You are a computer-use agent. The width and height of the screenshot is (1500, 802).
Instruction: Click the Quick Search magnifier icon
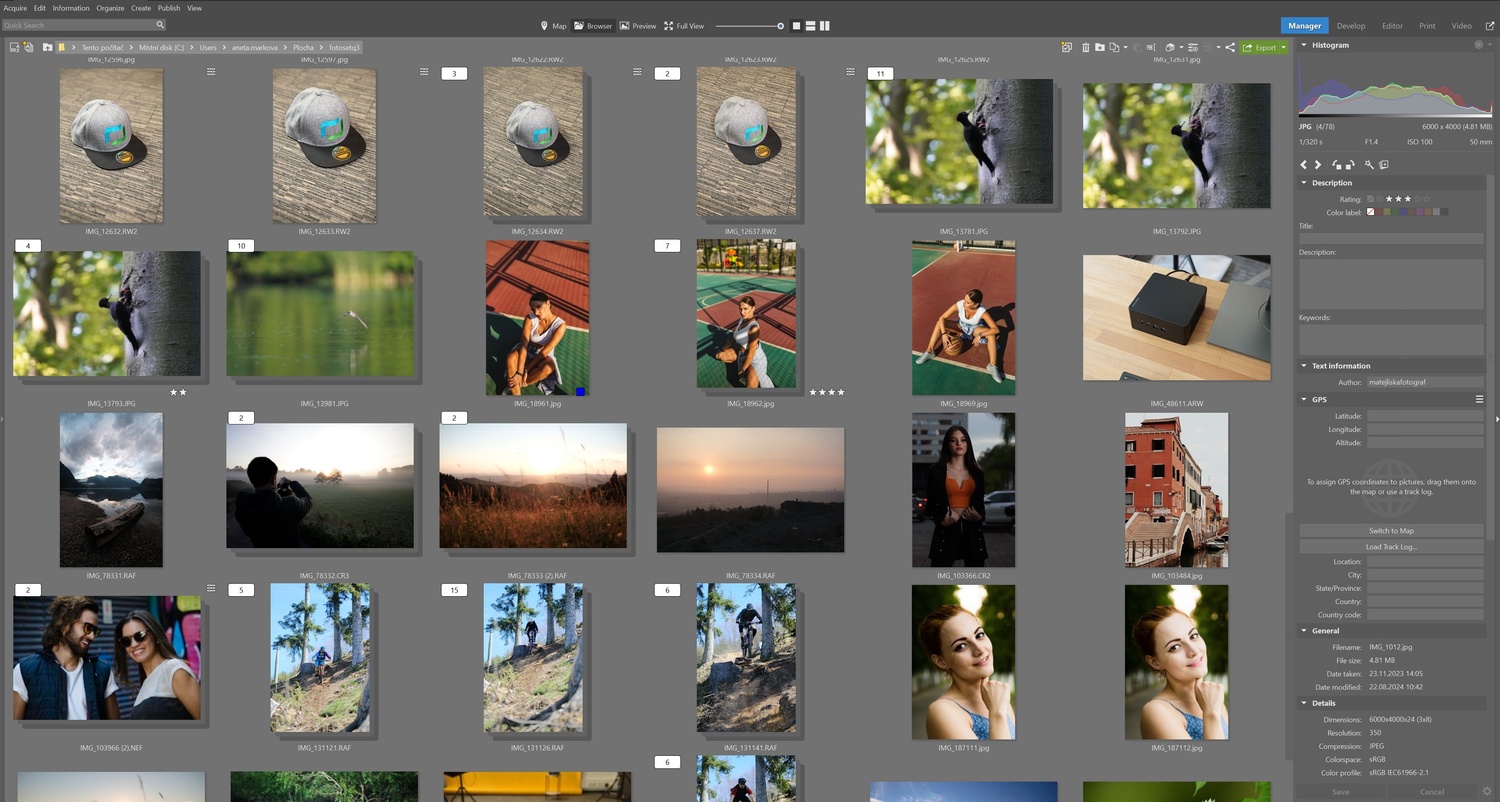(160, 25)
